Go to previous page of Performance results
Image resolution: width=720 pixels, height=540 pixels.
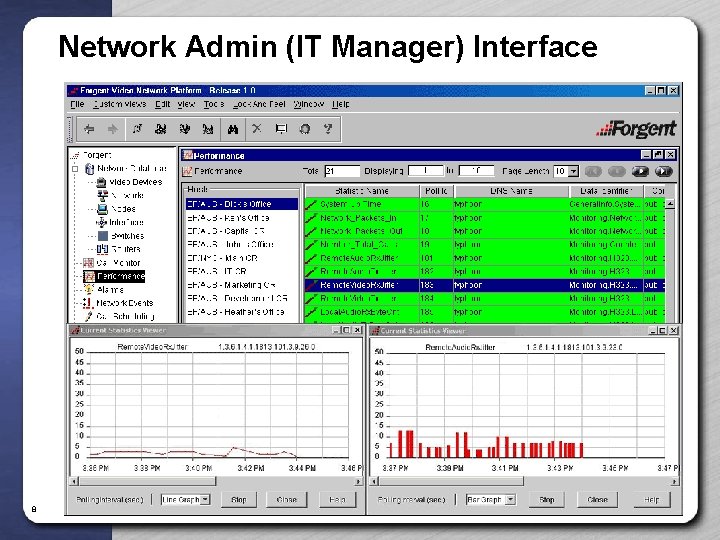point(617,171)
